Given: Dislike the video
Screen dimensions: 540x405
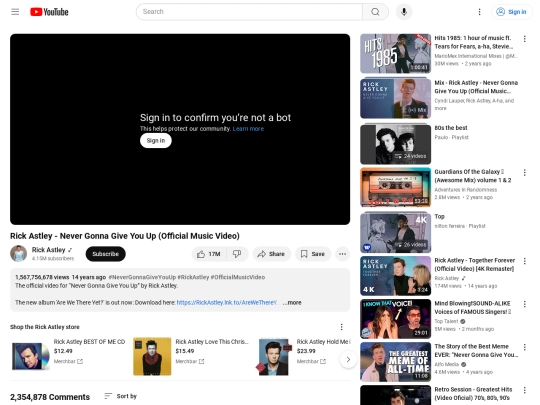Looking at the screenshot, I should tap(237, 254).
